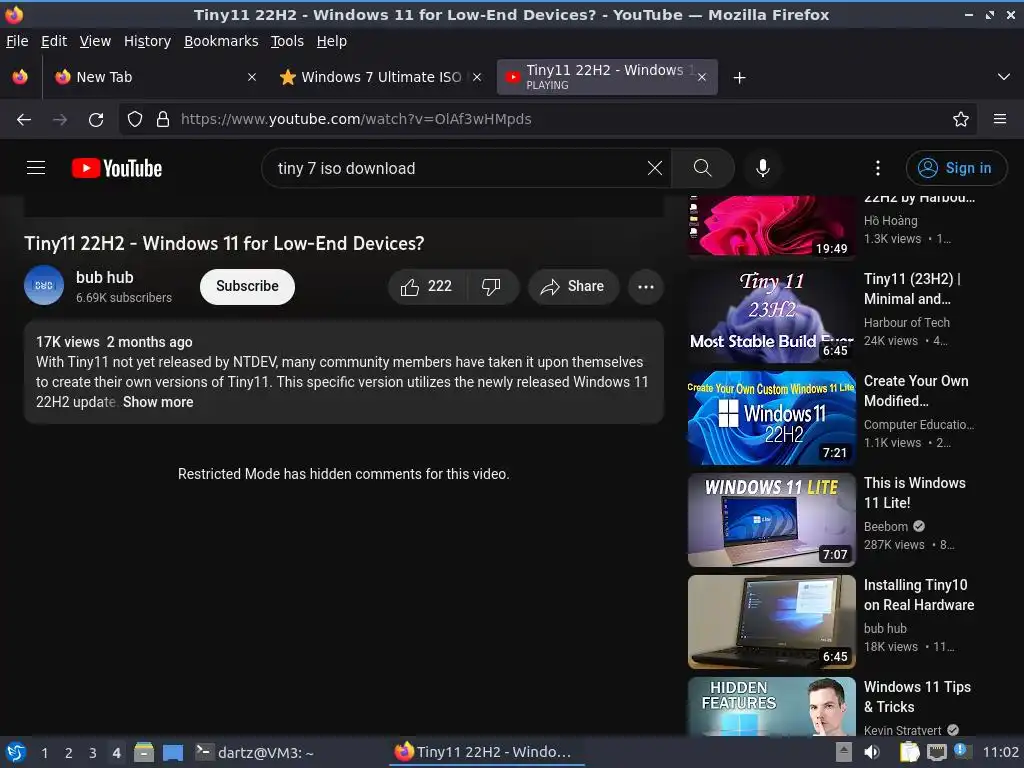Open the Edit menu

54,41
